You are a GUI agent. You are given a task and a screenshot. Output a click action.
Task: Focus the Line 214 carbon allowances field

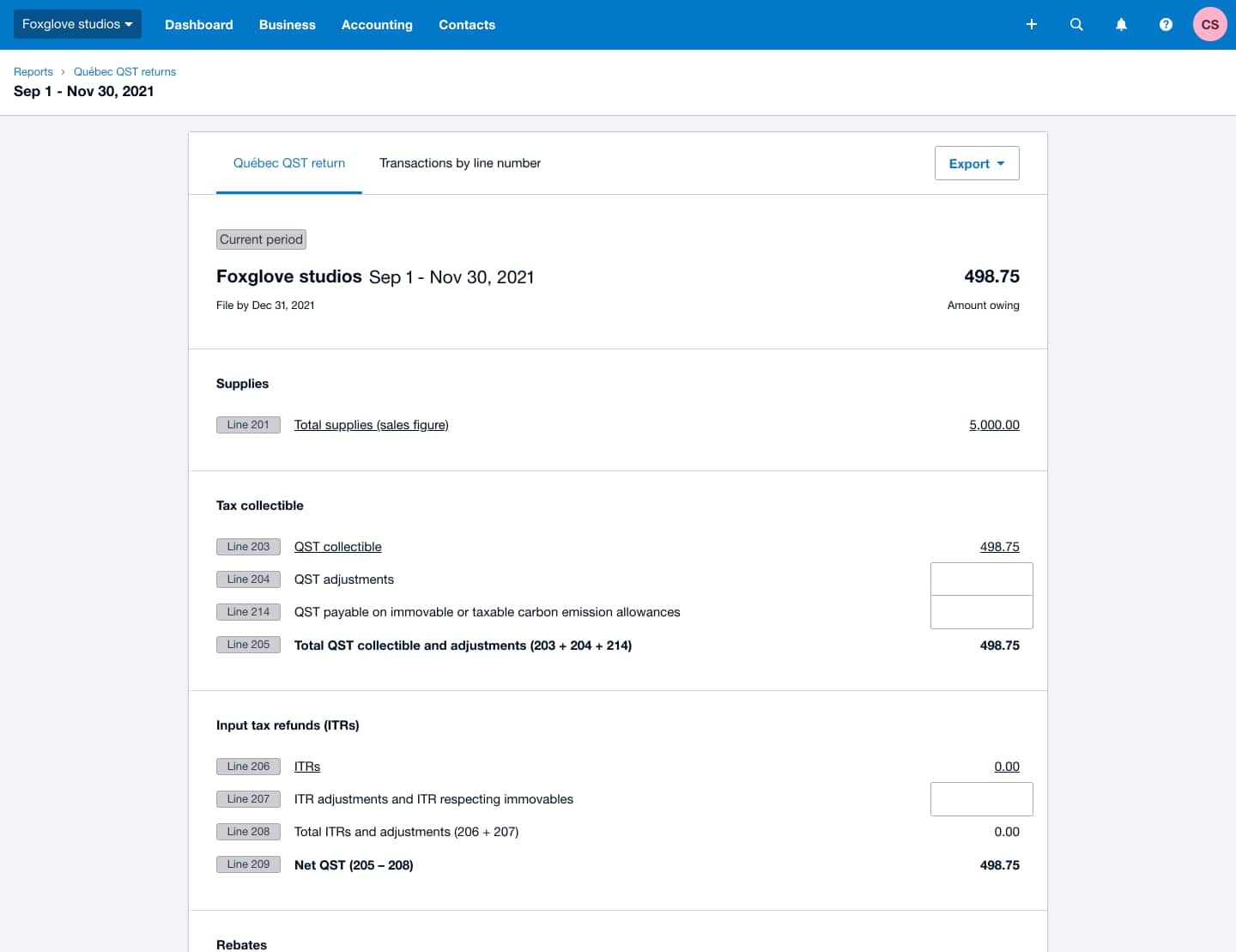point(981,612)
